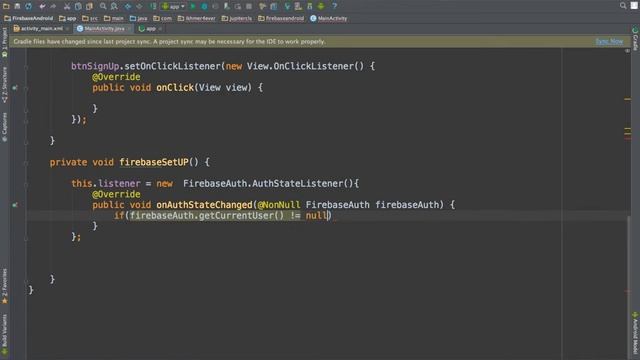Click the yellow warning marker in error stripe
Viewport: 640px width, 360px height.
tap(627, 99)
